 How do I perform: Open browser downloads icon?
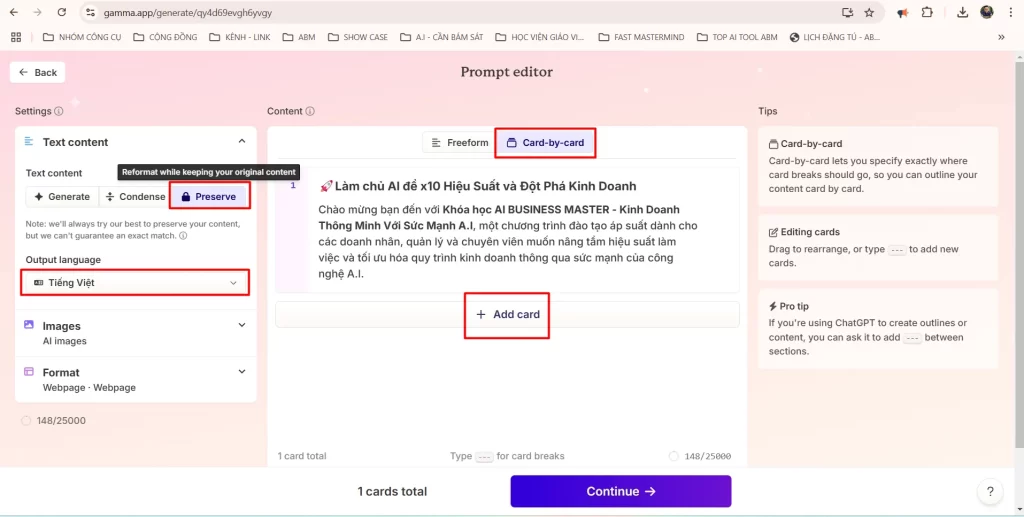coord(962,13)
